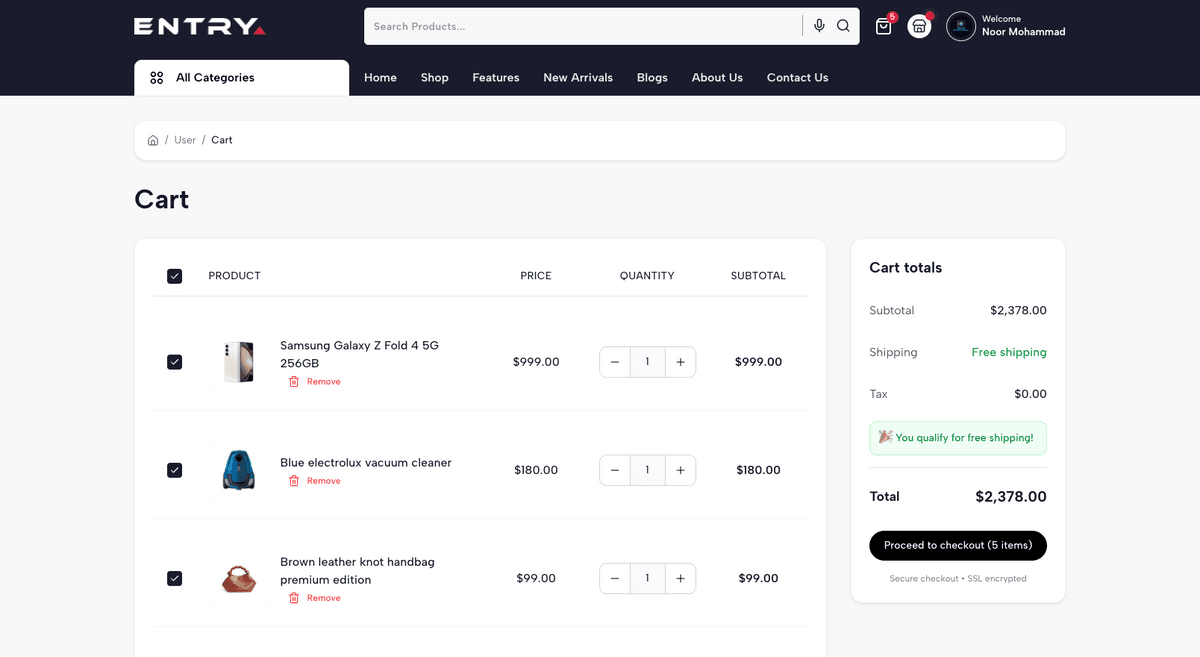Click the Search Products input field

[x=580, y=27]
